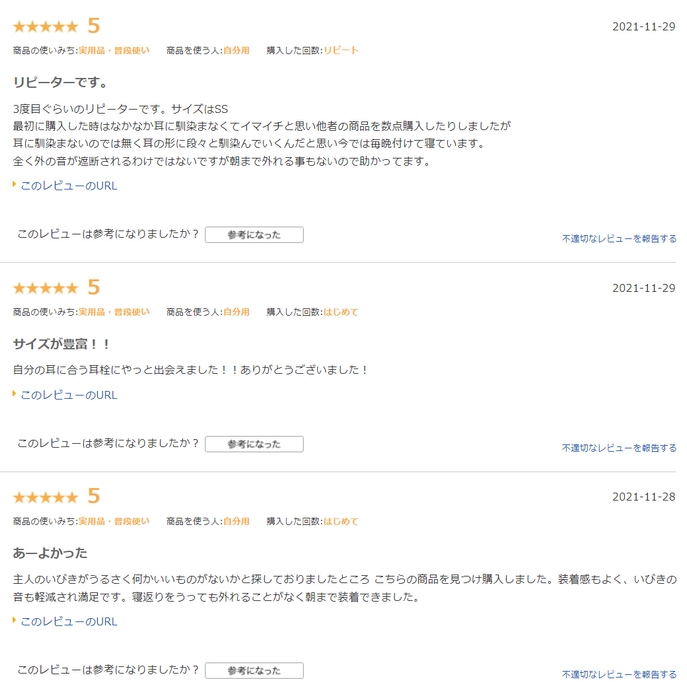The width and height of the screenshot is (687, 700).
Task: Click orange arrow beside あーよかった review URL
Action: (x=15, y=621)
